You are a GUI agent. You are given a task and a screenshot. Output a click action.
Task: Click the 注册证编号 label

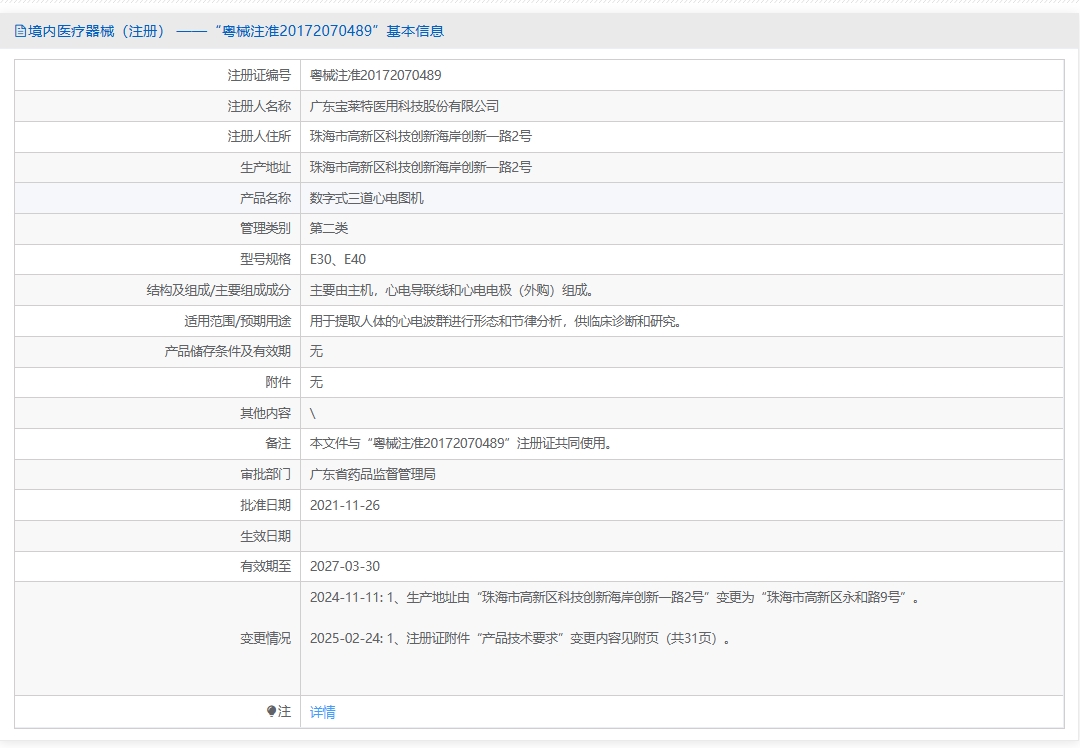(x=259, y=75)
